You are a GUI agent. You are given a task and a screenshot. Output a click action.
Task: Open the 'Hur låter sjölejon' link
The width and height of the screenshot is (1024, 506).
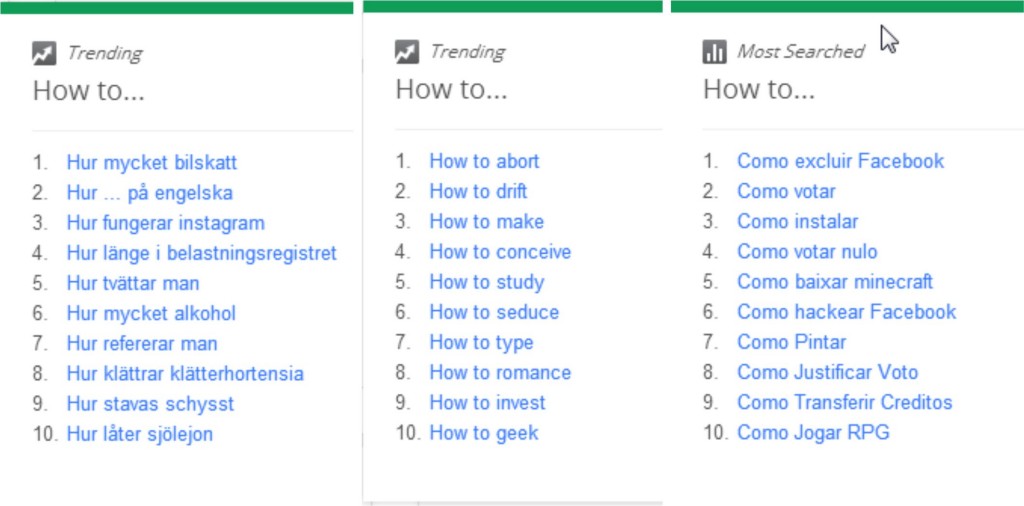[140, 434]
